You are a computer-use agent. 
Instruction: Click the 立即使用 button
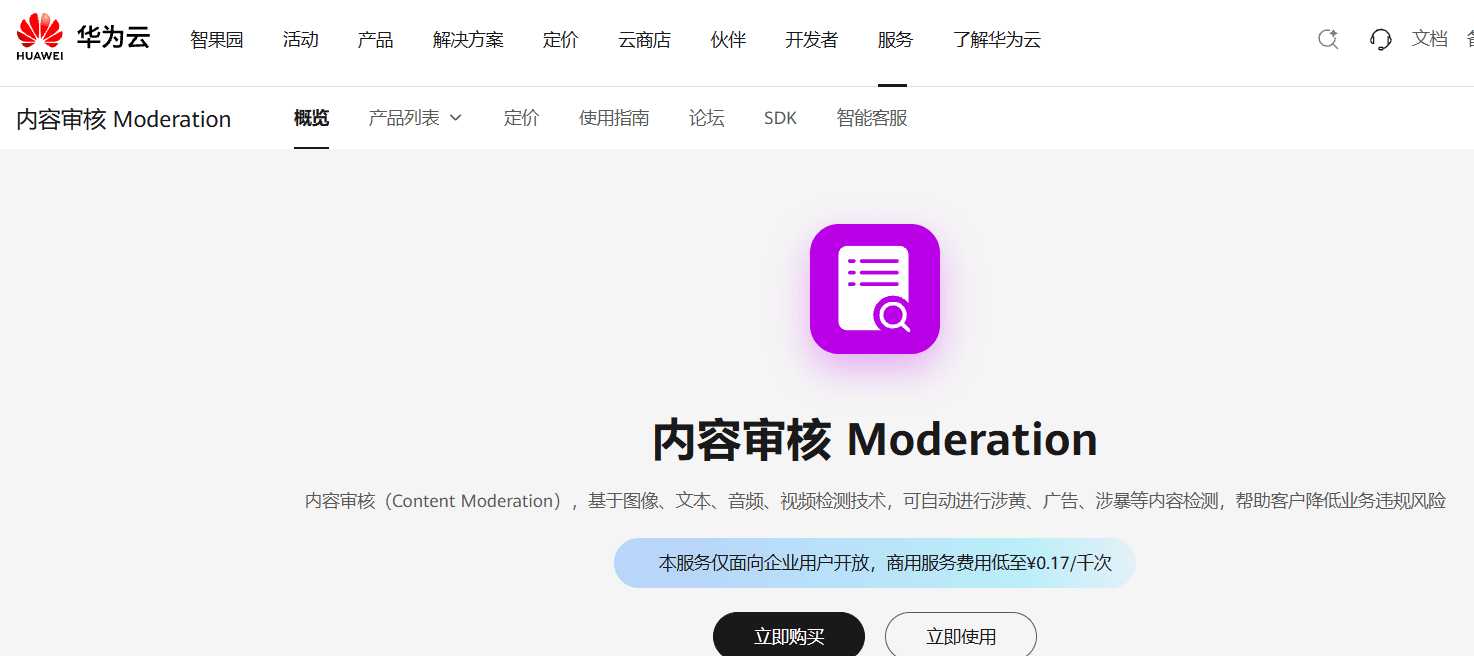tap(961, 636)
